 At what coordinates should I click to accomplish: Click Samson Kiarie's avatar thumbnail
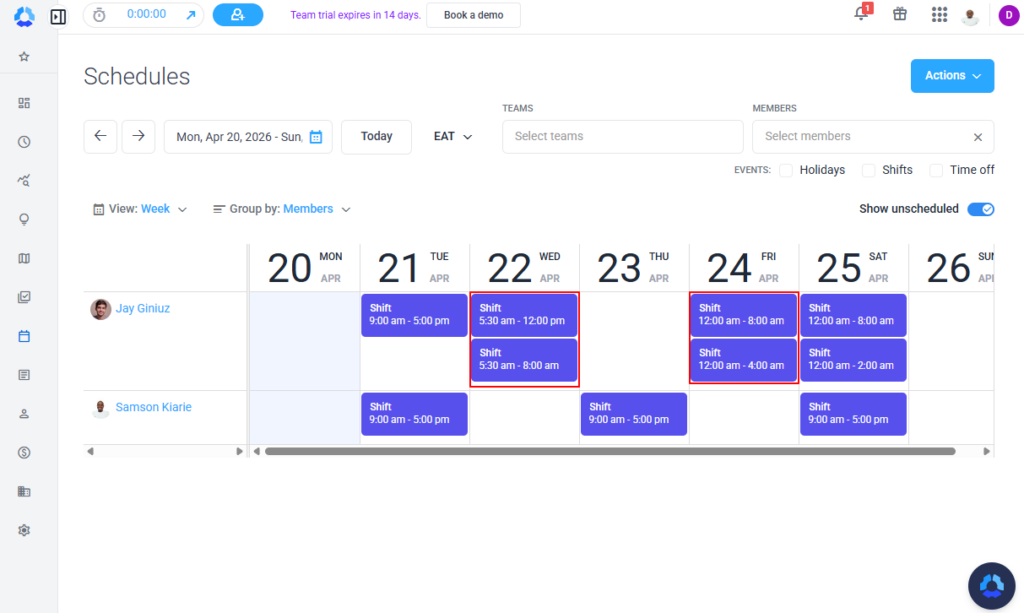[x=101, y=408]
